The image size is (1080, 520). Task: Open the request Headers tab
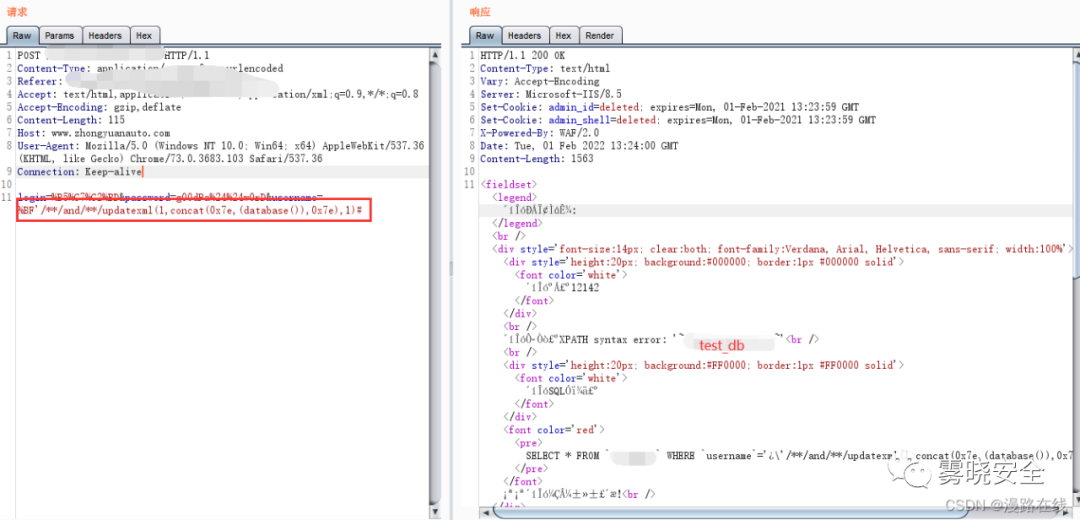[105, 35]
